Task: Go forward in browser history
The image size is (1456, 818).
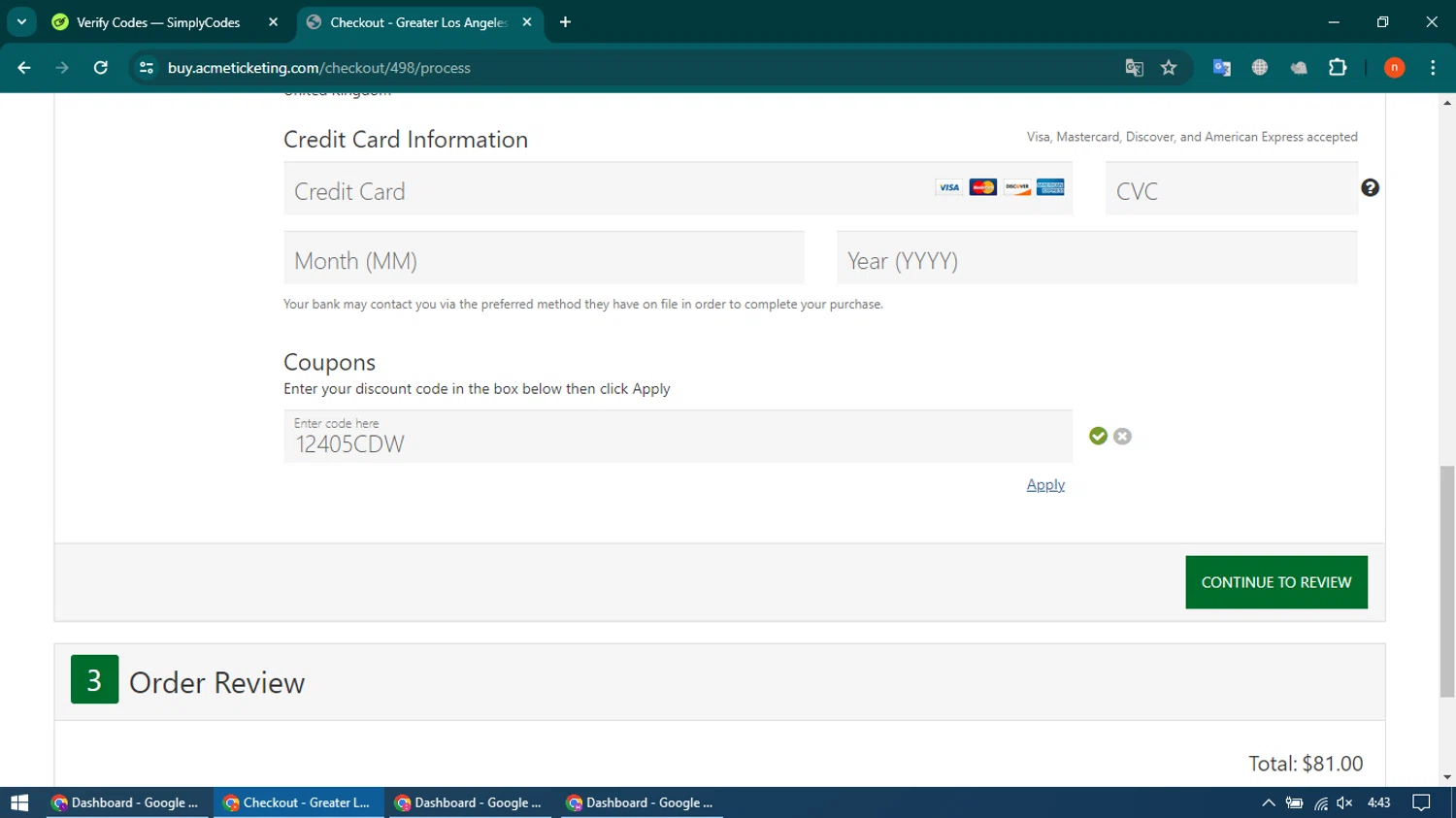Action: [x=62, y=68]
